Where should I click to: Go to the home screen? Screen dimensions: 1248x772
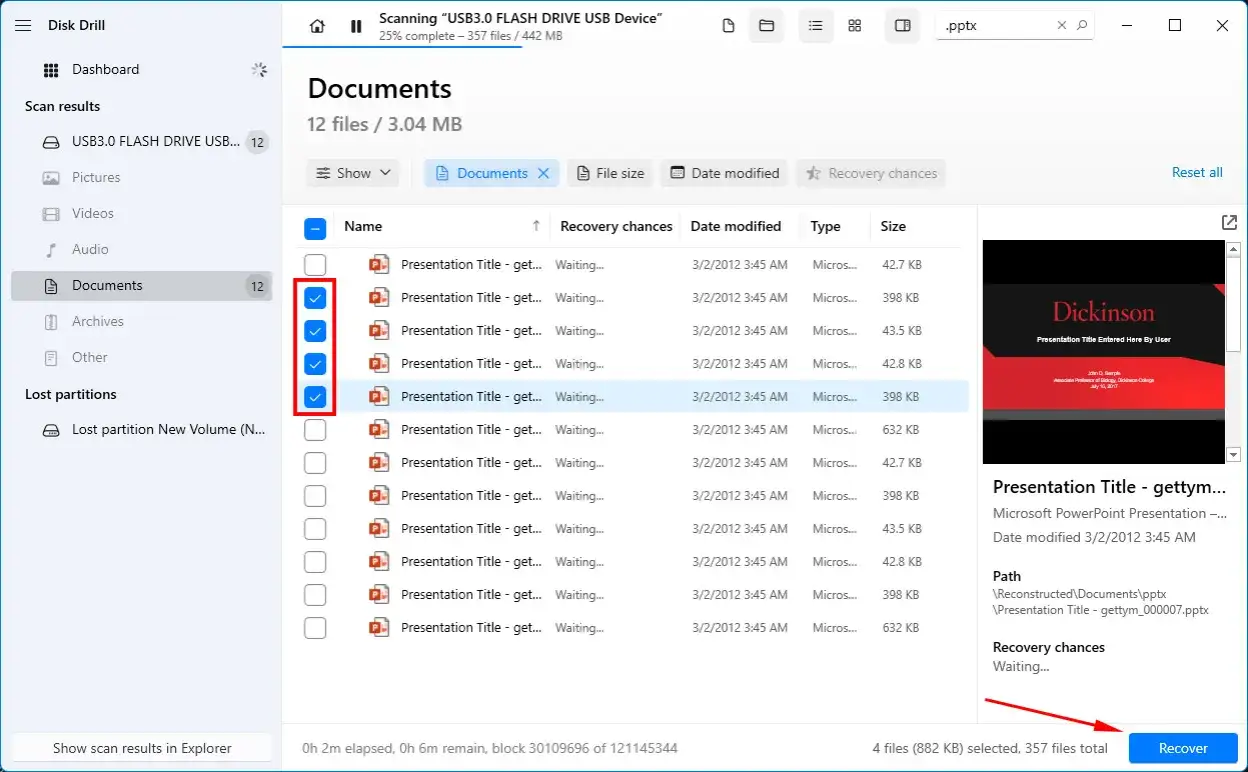[x=317, y=26]
